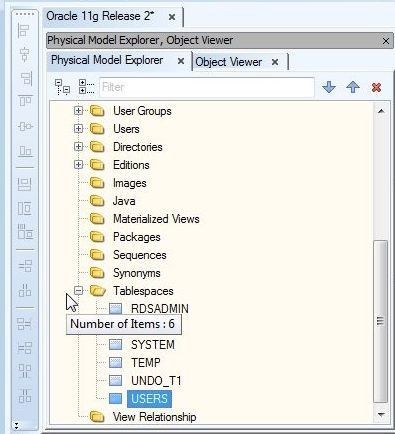The height and width of the screenshot is (434, 395).
Task: Click the blue up arrow previous filter result
Action: pos(353,88)
